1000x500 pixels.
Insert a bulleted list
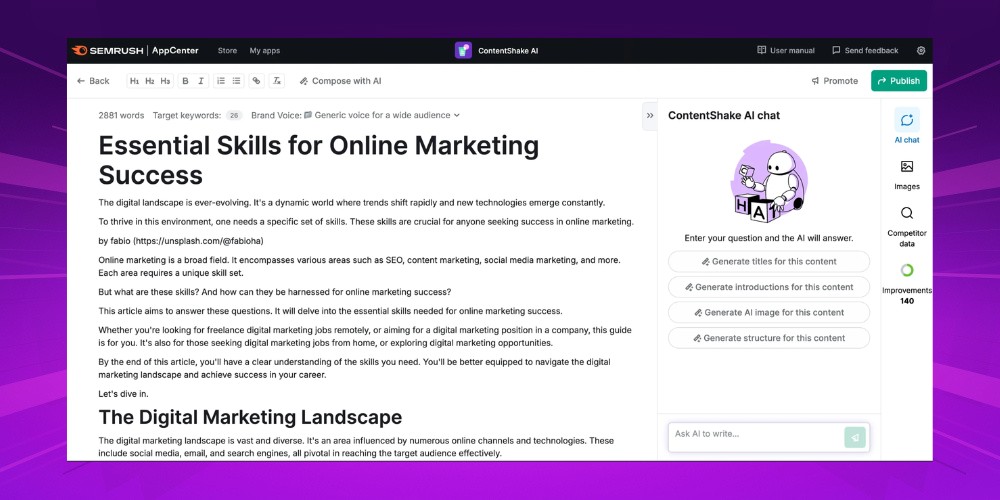[237, 81]
